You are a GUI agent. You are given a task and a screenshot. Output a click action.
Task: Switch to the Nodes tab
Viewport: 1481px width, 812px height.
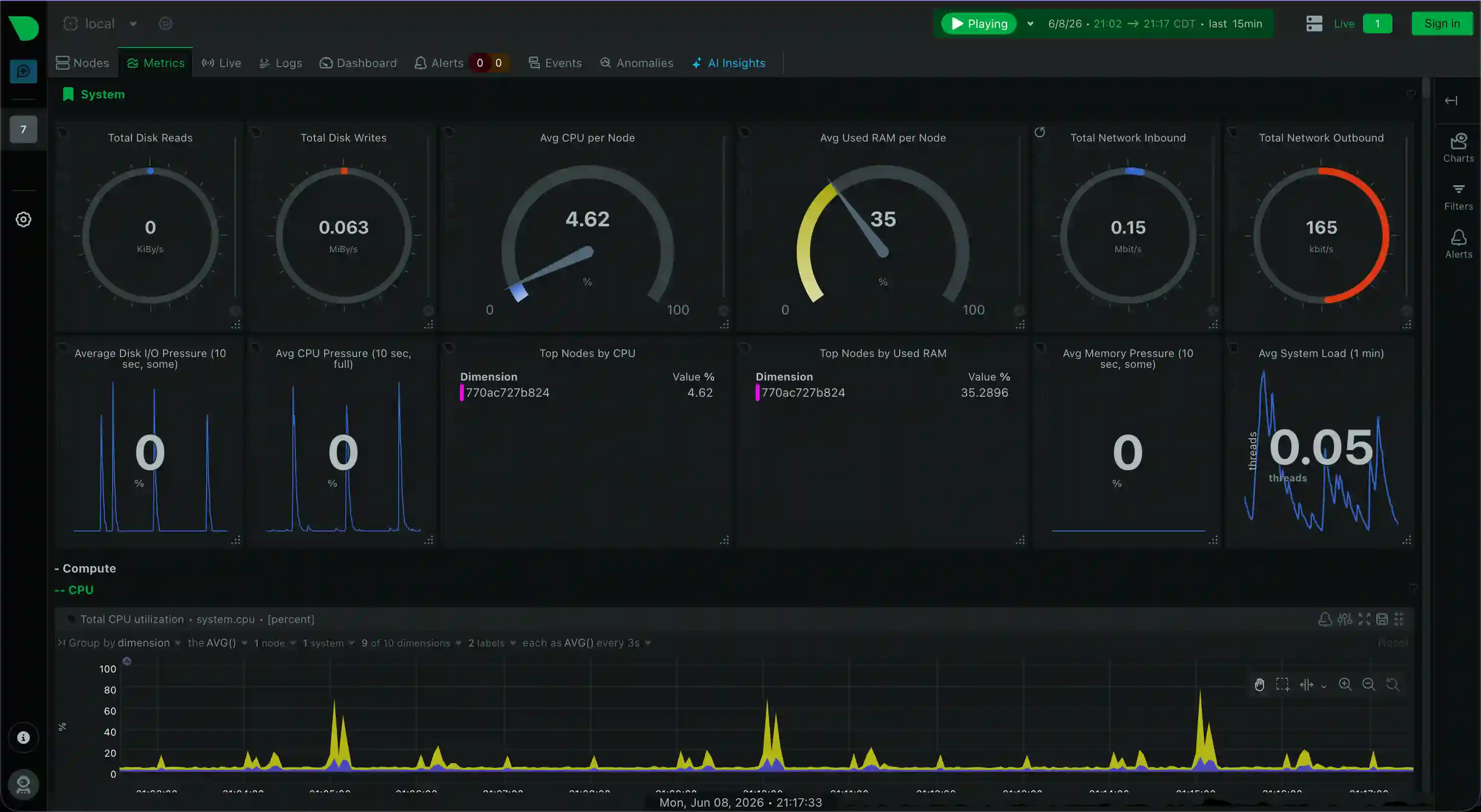pyautogui.click(x=82, y=63)
